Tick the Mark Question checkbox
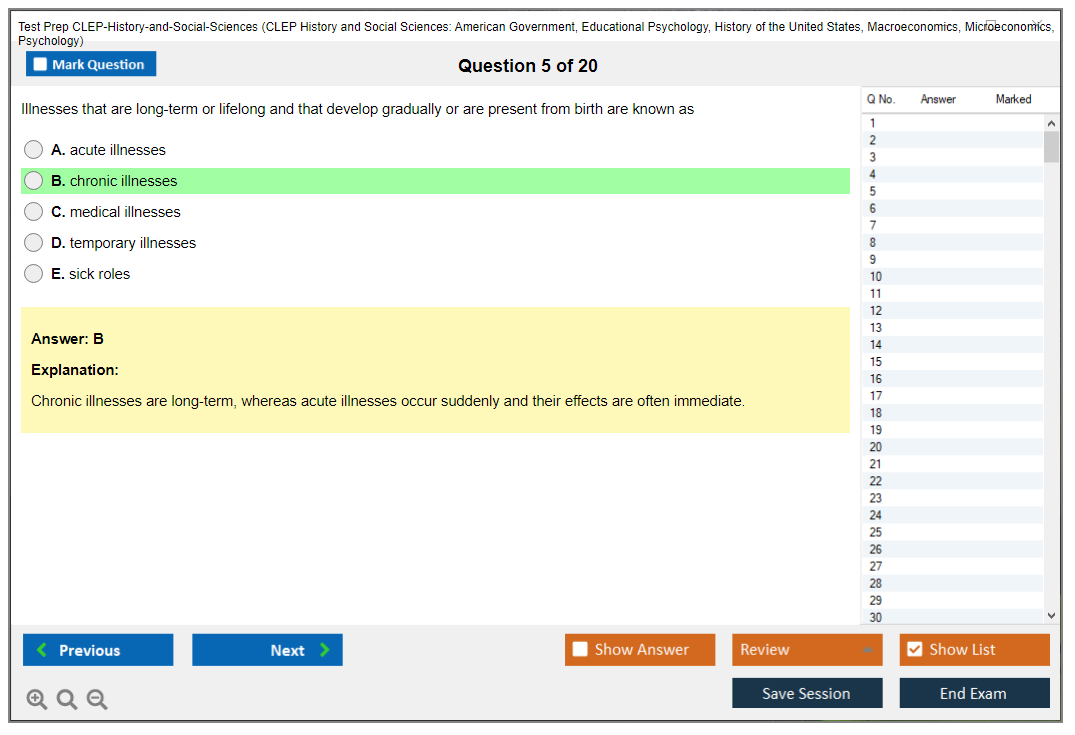 [41, 65]
